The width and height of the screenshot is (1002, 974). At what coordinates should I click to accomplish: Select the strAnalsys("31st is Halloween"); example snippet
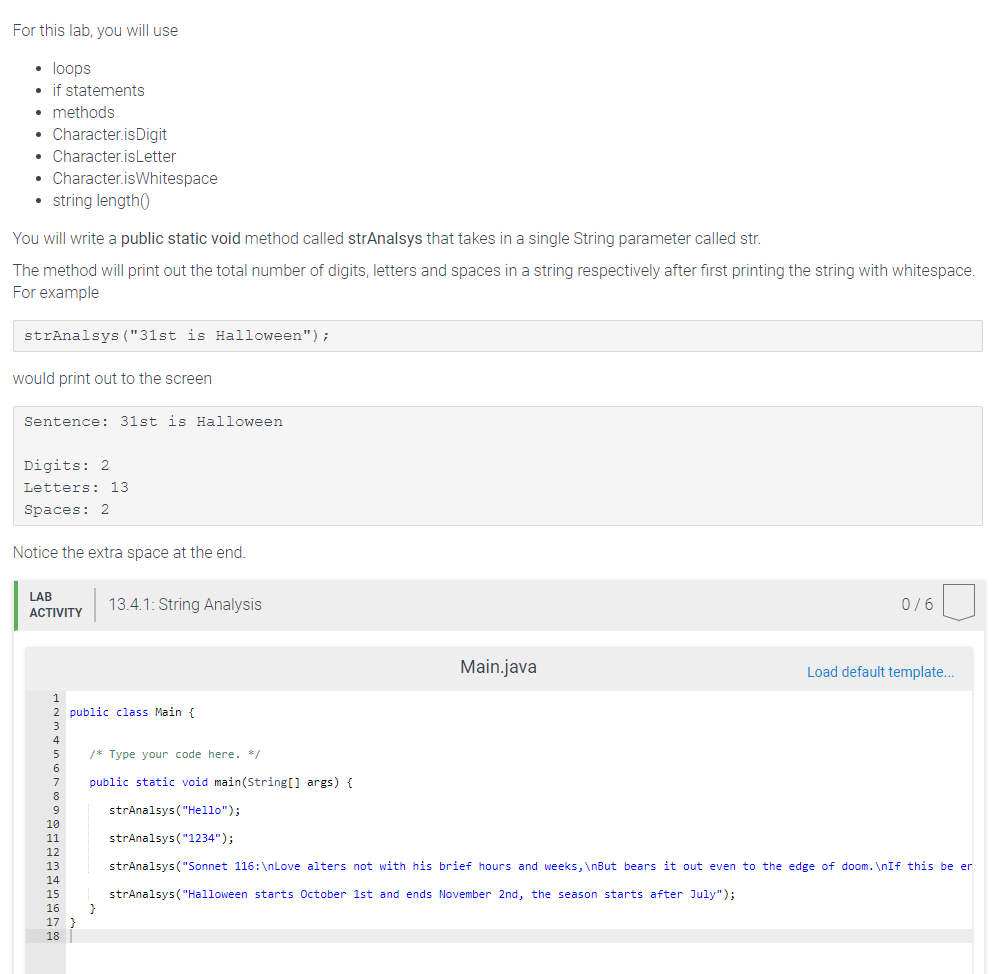(178, 335)
